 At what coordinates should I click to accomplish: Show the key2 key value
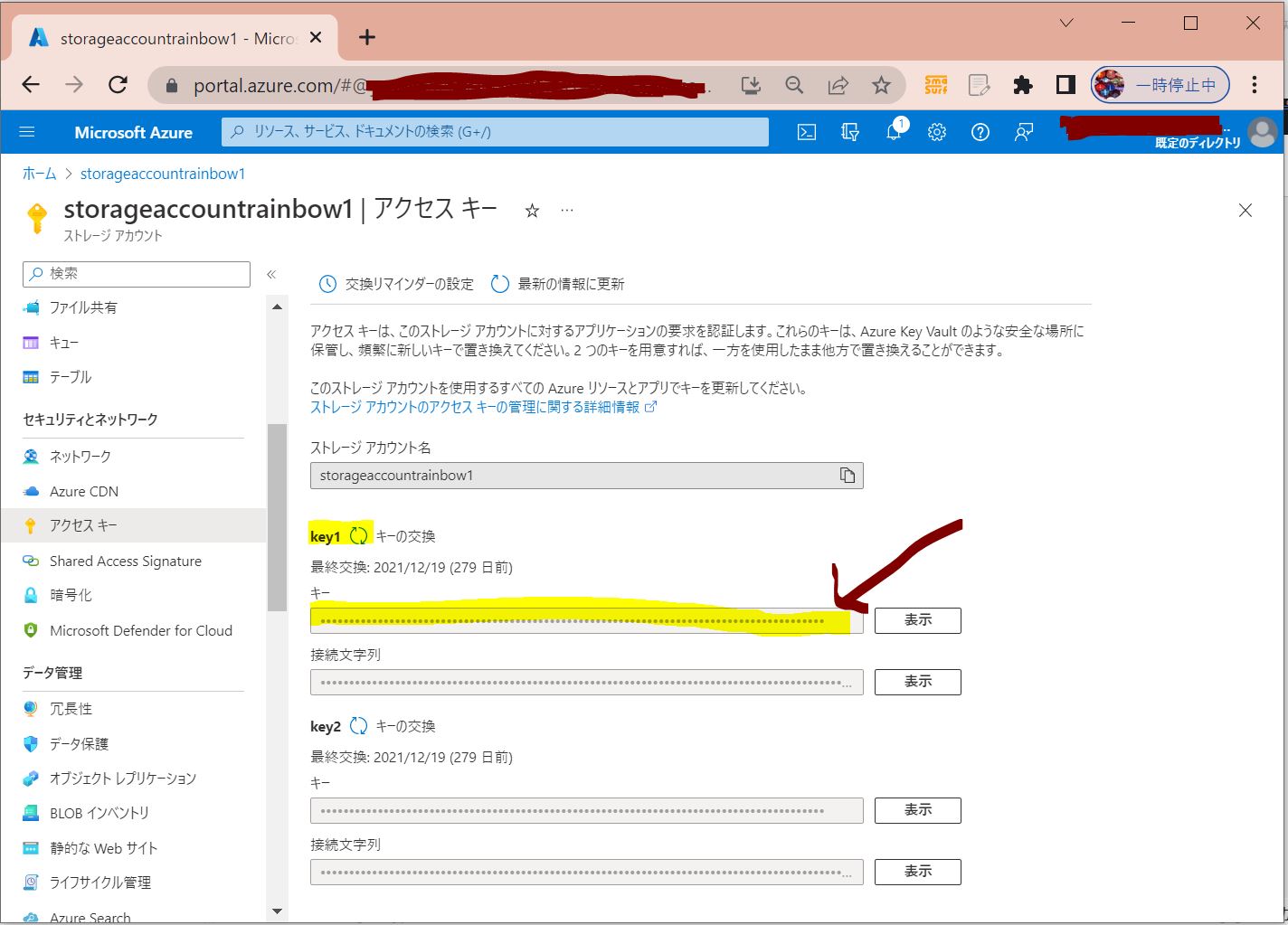click(x=917, y=810)
